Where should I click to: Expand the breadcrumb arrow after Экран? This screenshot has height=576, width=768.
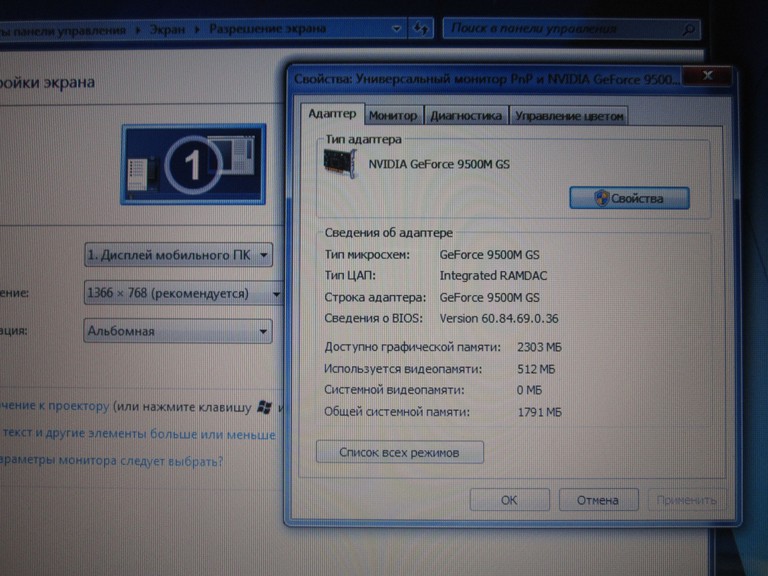coord(197,29)
